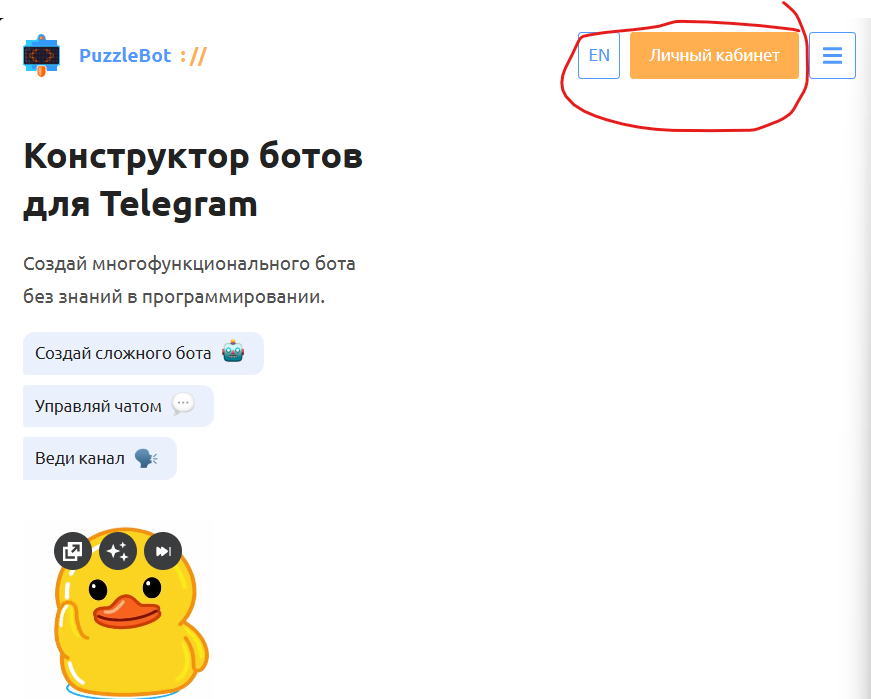This screenshot has height=699, width=871.
Task: Click the robot emoji in the bot badge
Action: (x=231, y=353)
